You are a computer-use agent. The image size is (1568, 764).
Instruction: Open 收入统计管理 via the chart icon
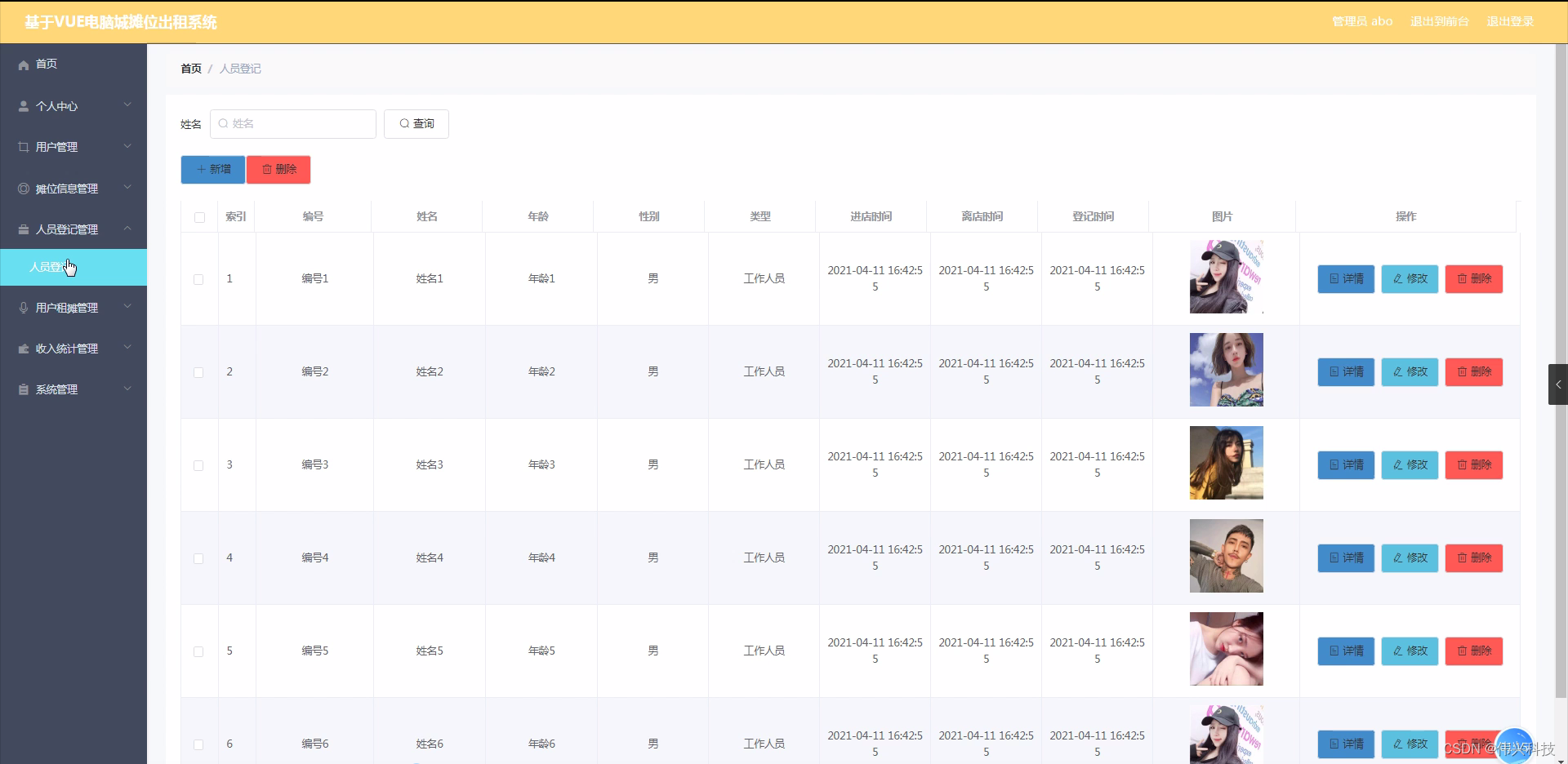[x=23, y=349]
